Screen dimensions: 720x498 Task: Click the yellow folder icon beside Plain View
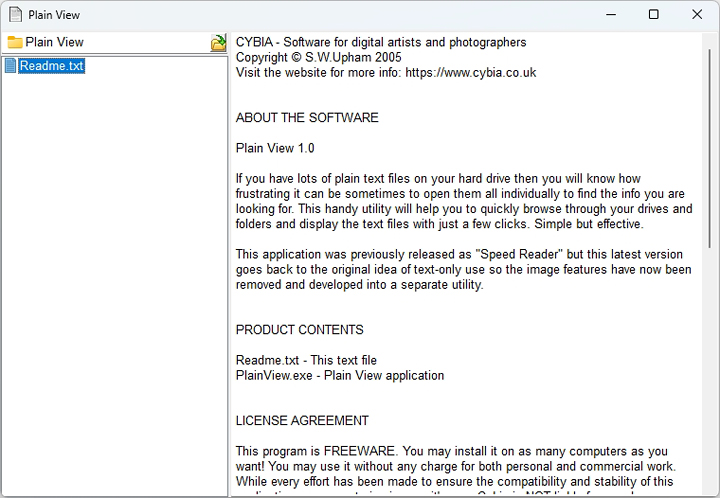coord(15,42)
